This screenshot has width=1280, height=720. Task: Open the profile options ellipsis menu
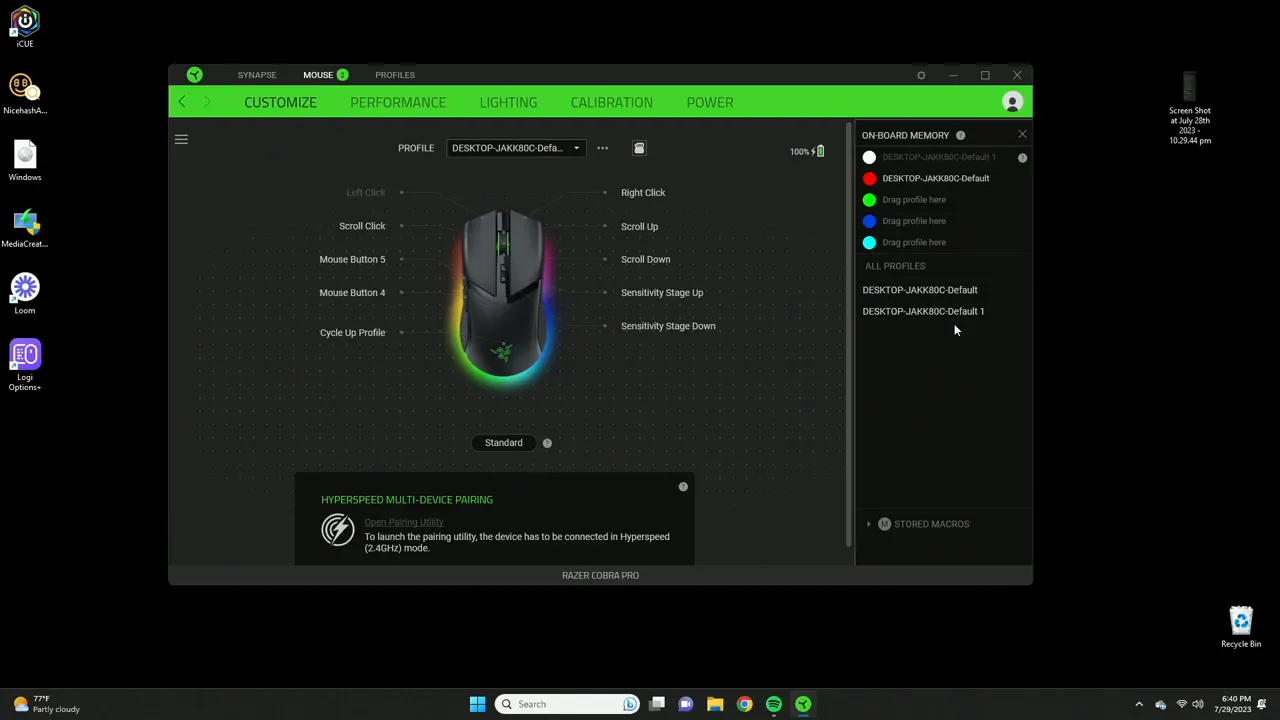(x=602, y=148)
